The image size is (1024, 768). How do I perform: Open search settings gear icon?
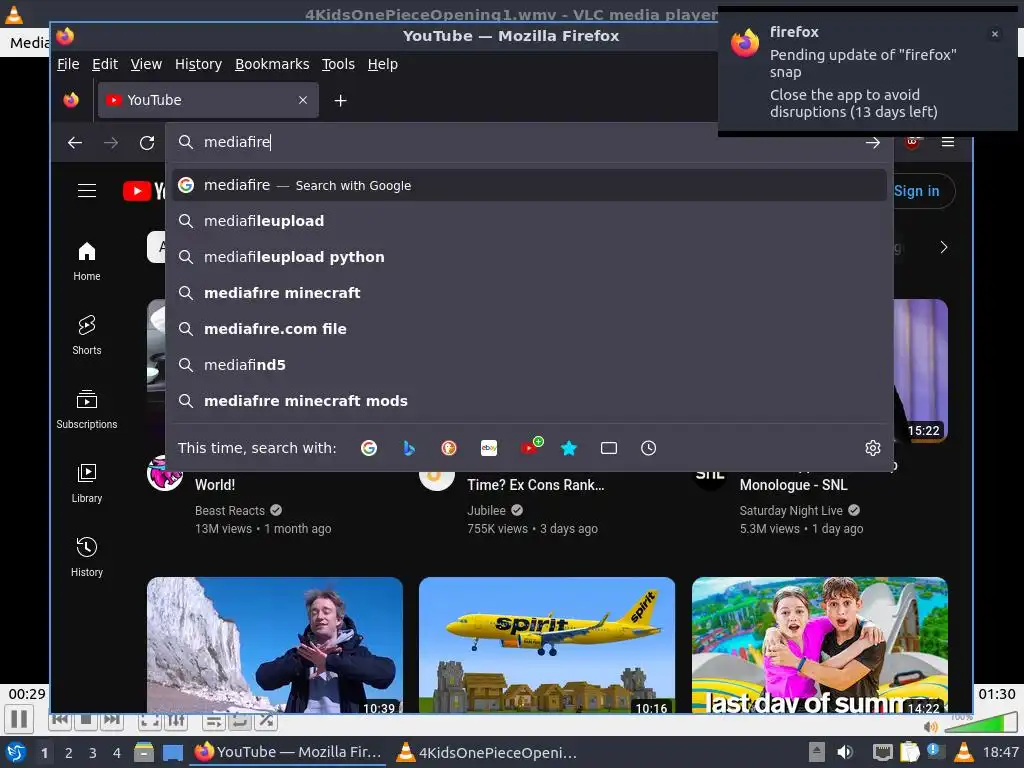point(872,448)
